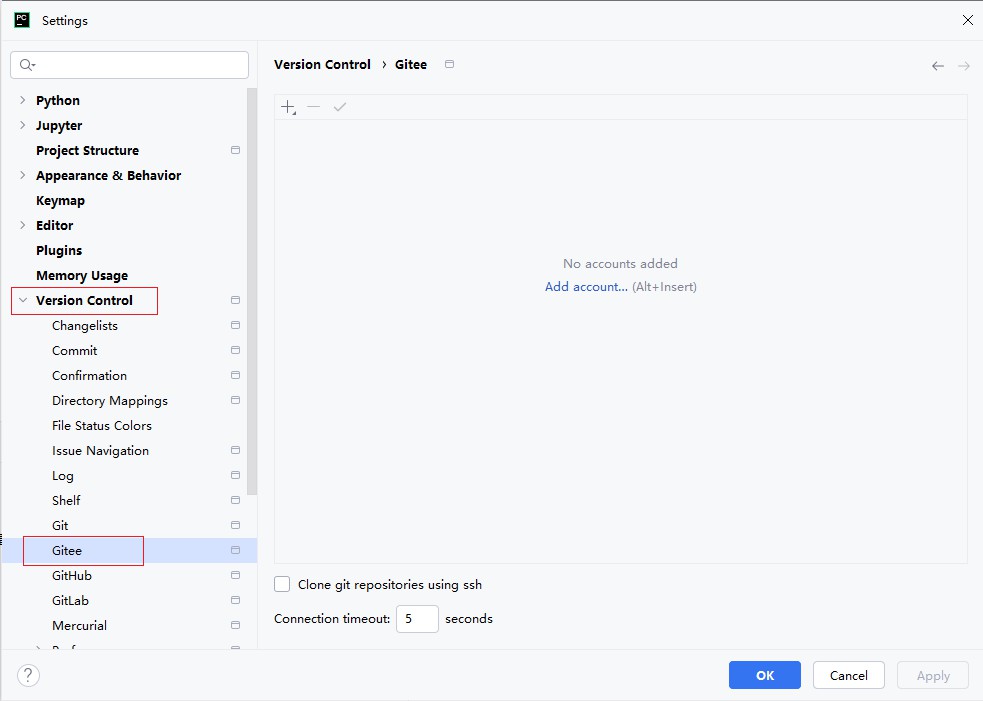Expand the Python settings section
The image size is (983, 701).
pos(23,100)
